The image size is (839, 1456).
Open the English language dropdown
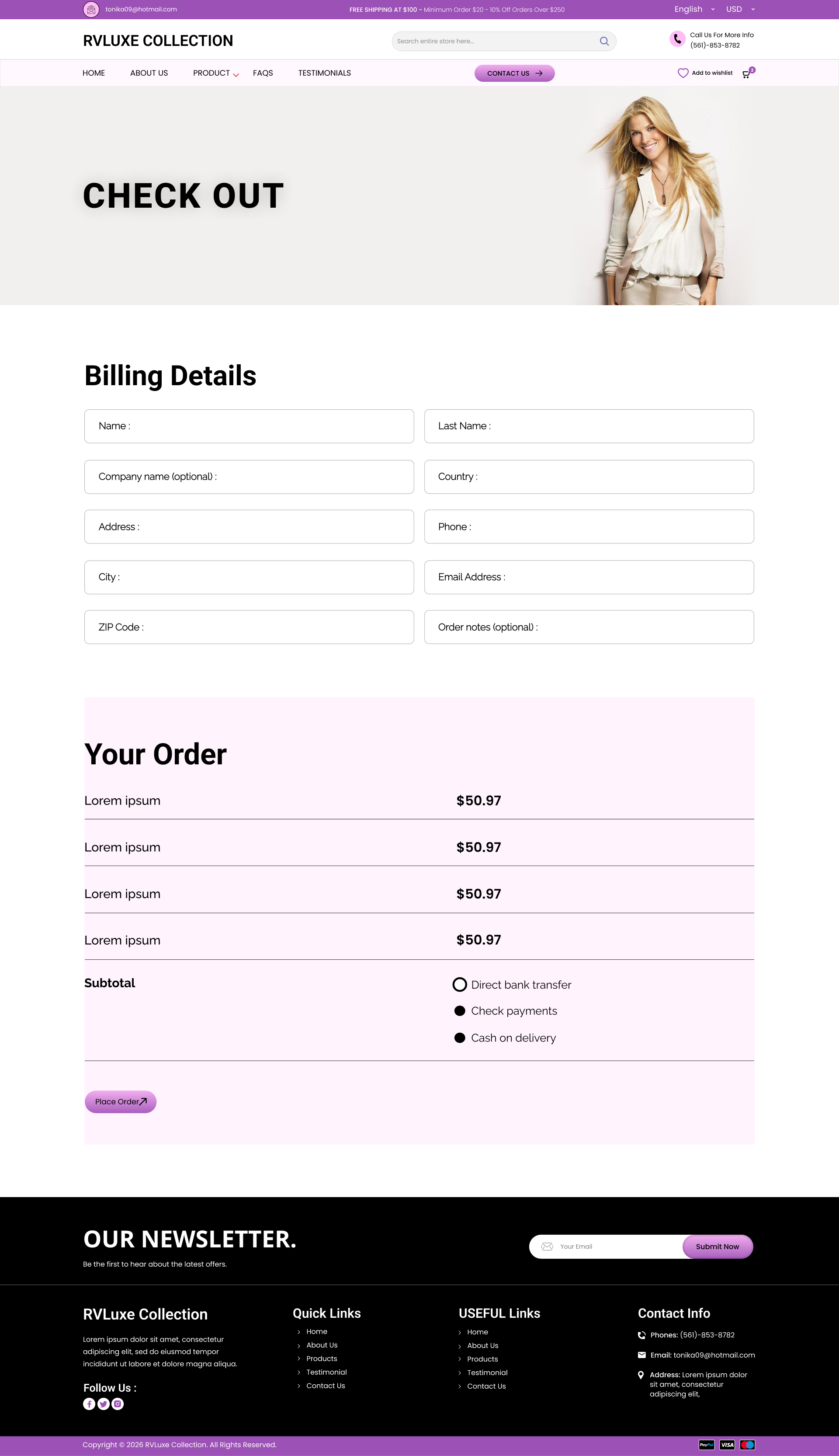click(694, 9)
